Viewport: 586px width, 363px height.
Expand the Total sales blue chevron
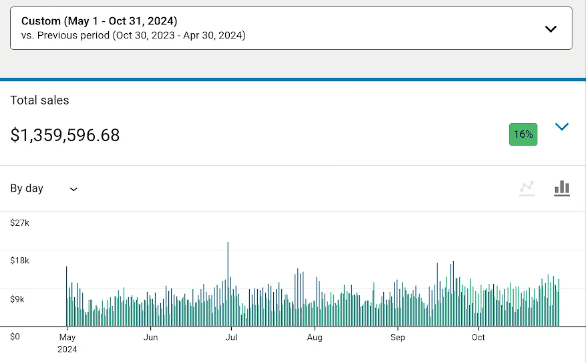(562, 127)
